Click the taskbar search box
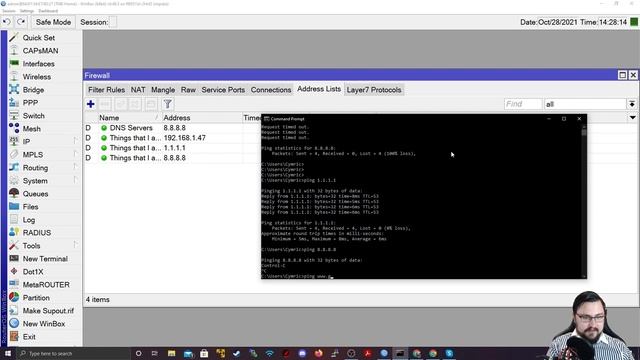The width and height of the screenshot is (640, 360). 73,353
